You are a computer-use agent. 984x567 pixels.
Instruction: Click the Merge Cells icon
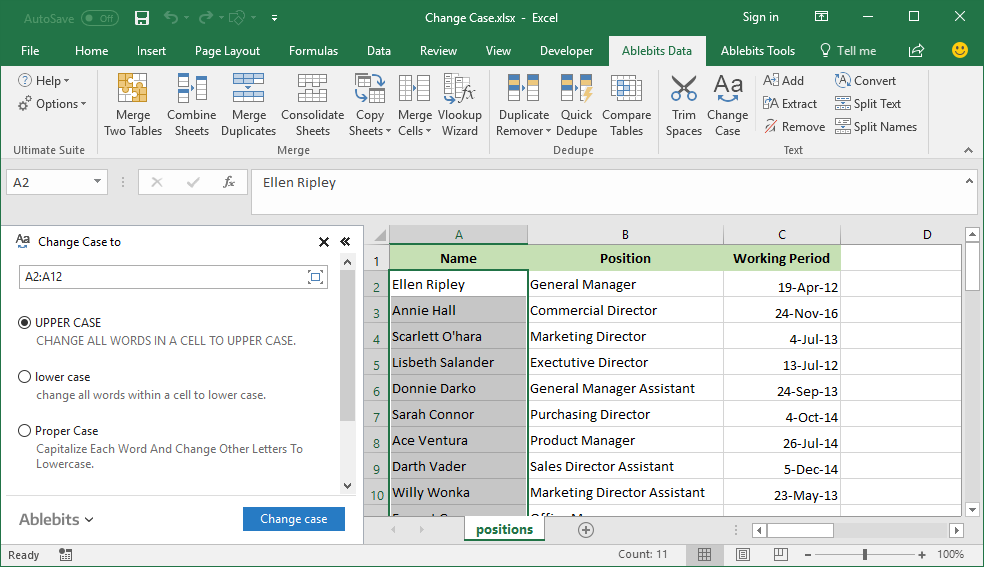click(414, 88)
